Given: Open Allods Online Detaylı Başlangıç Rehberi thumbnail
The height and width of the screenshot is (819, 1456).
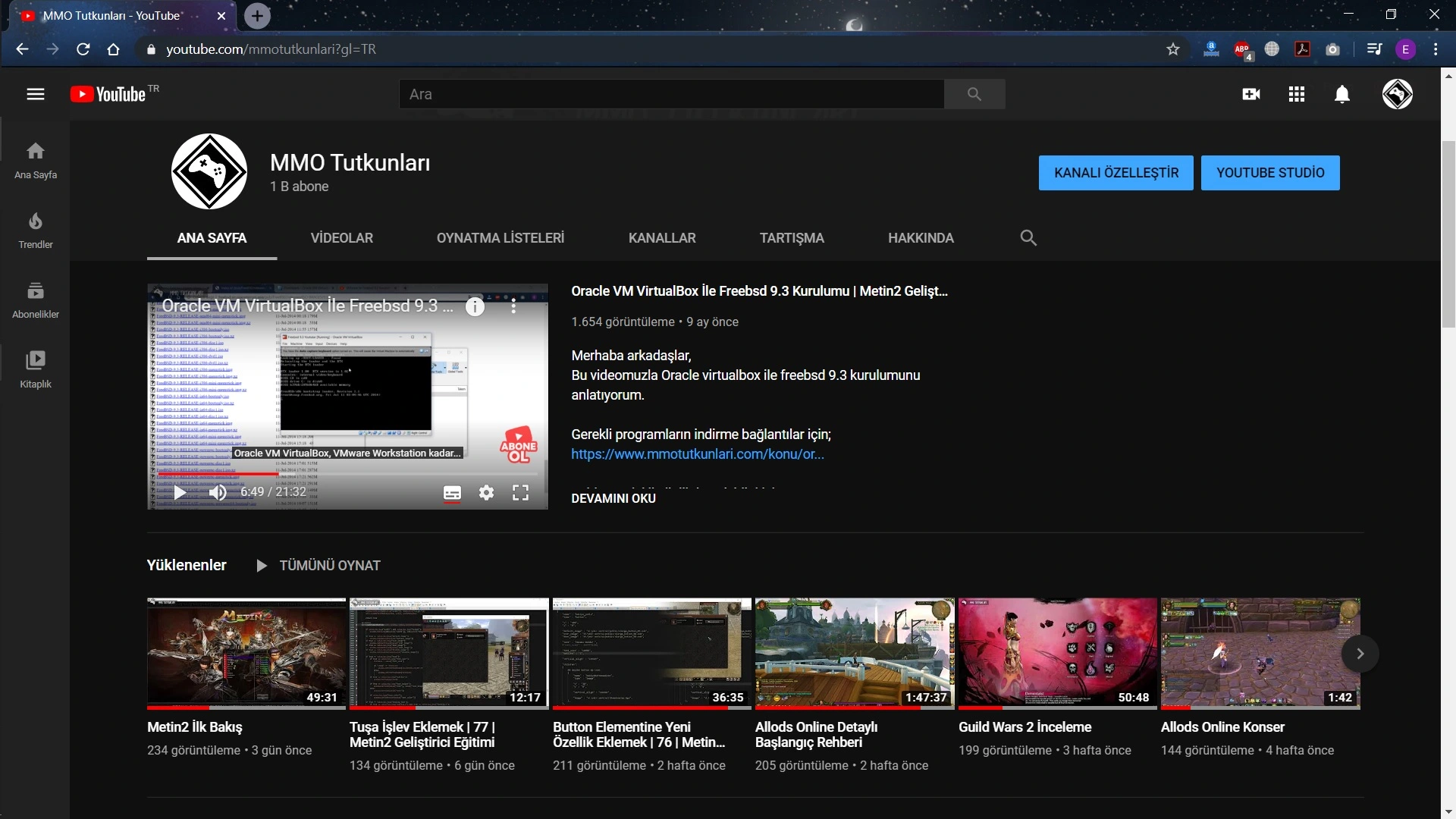Looking at the screenshot, I should tap(855, 654).
